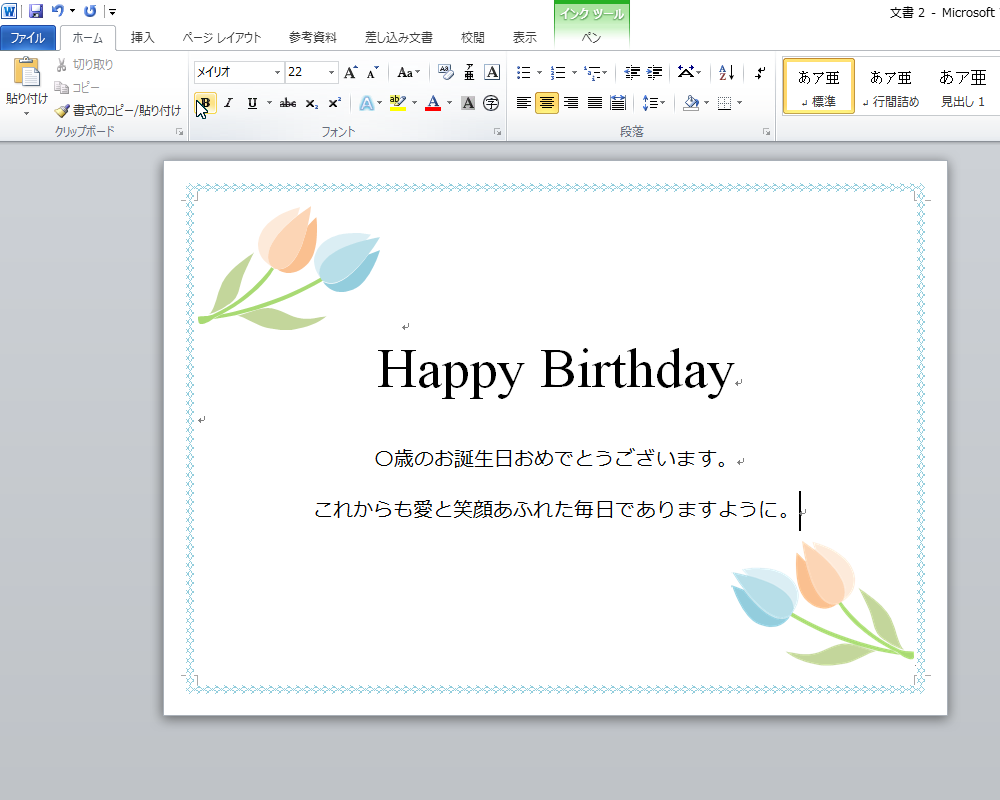Switch to the 挿入 tab

tap(143, 38)
